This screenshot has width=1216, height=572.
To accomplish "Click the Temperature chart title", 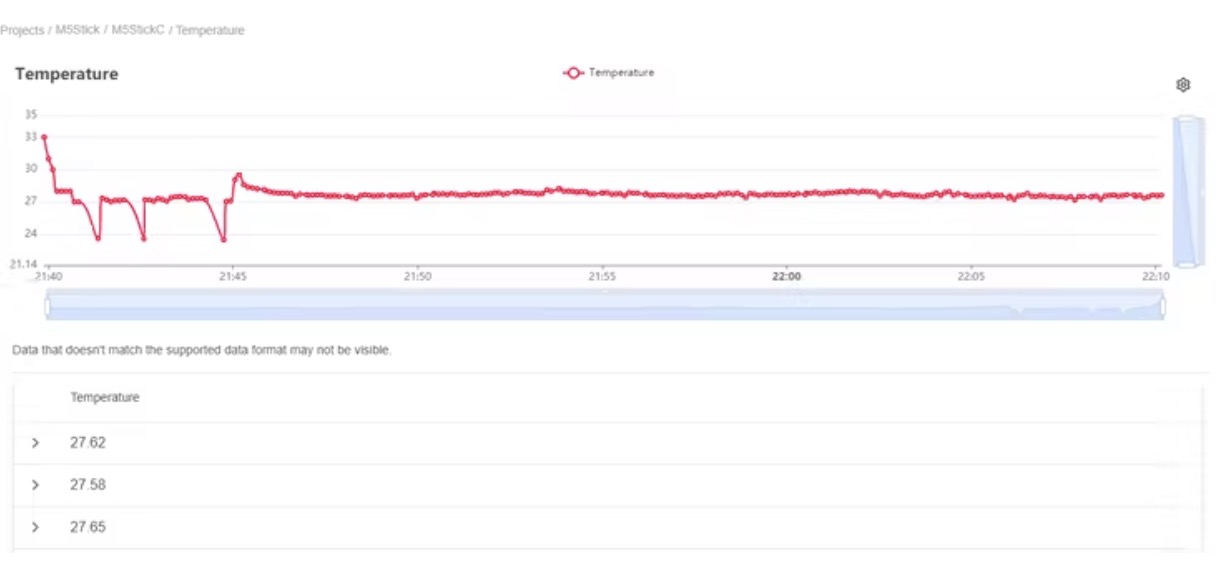I will [67, 74].
